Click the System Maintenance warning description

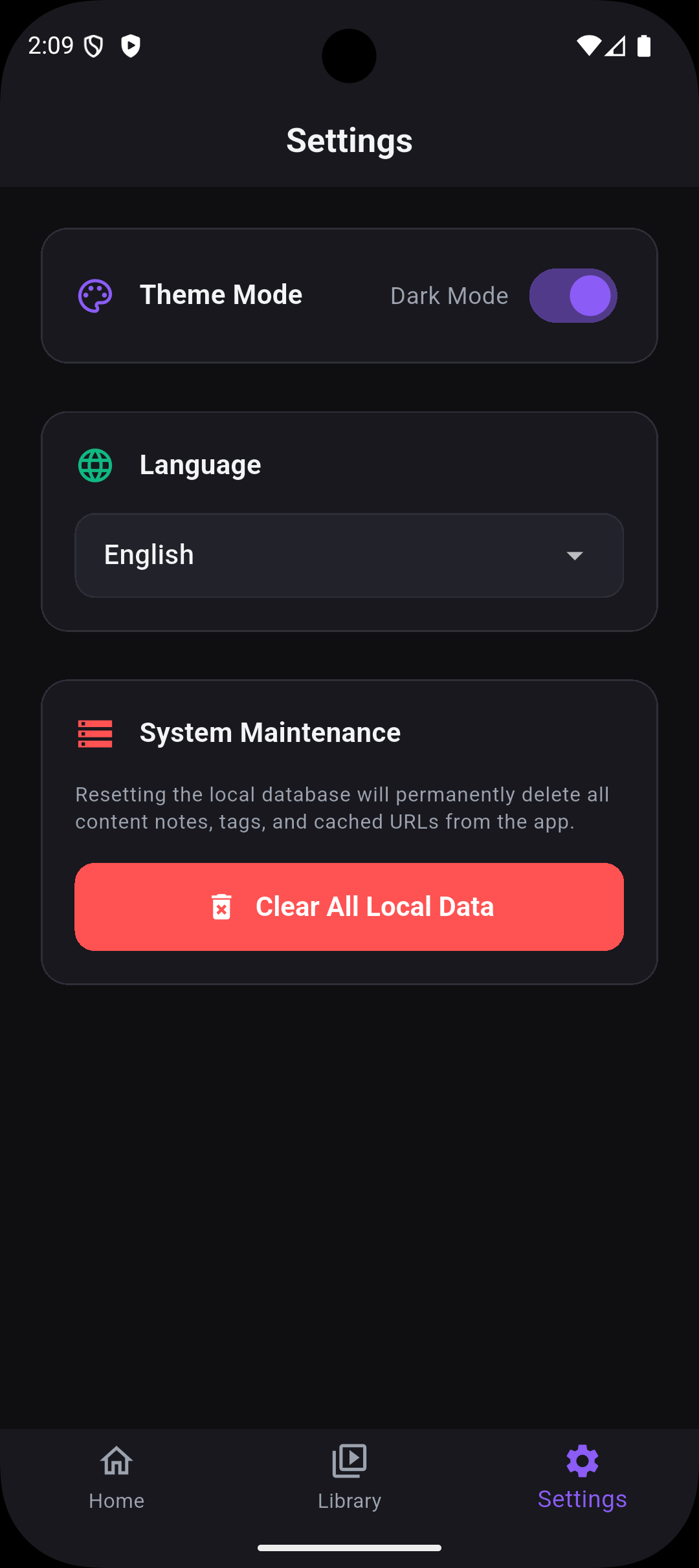[x=342, y=808]
